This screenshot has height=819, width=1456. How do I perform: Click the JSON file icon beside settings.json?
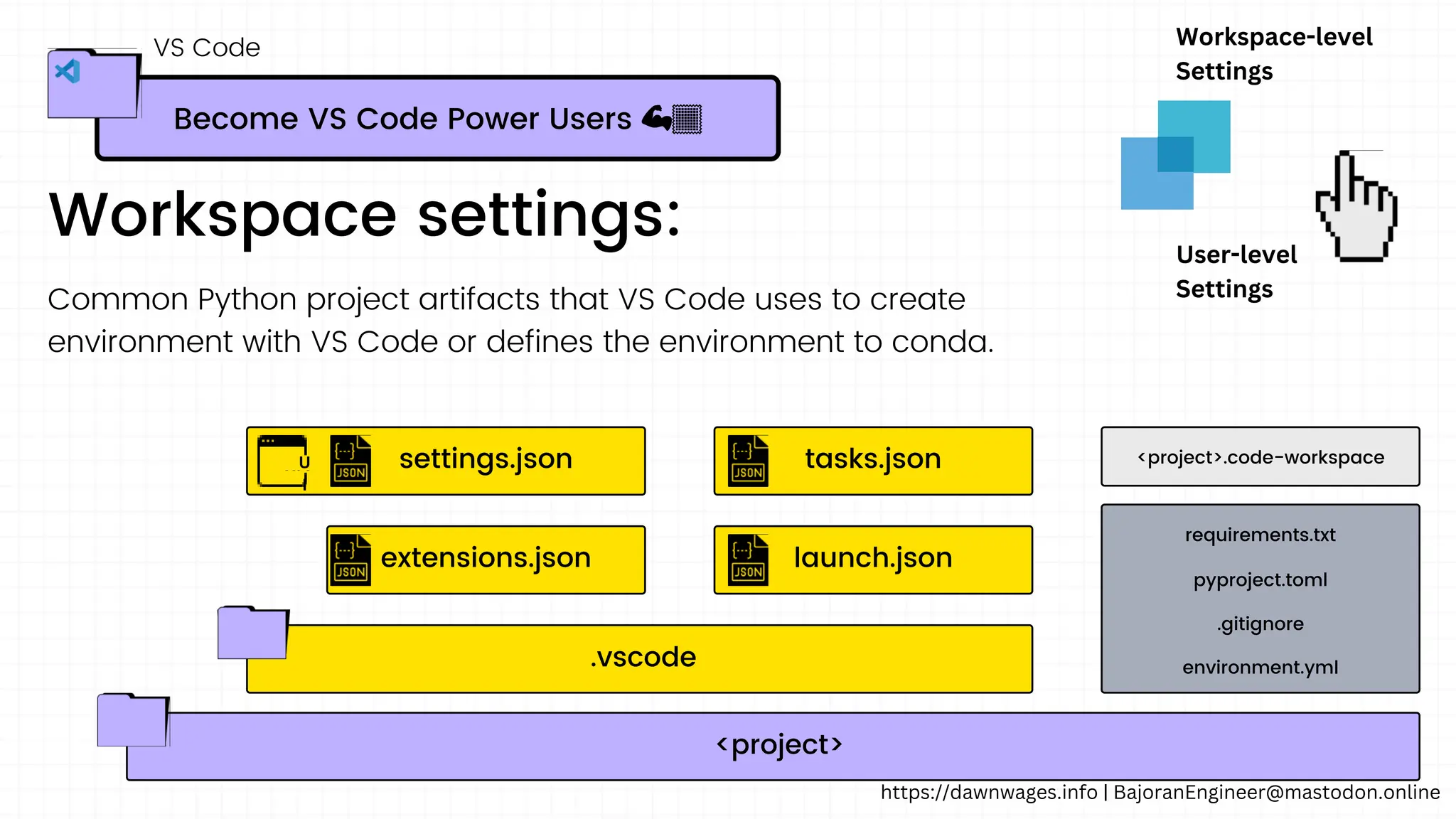pyautogui.click(x=350, y=461)
